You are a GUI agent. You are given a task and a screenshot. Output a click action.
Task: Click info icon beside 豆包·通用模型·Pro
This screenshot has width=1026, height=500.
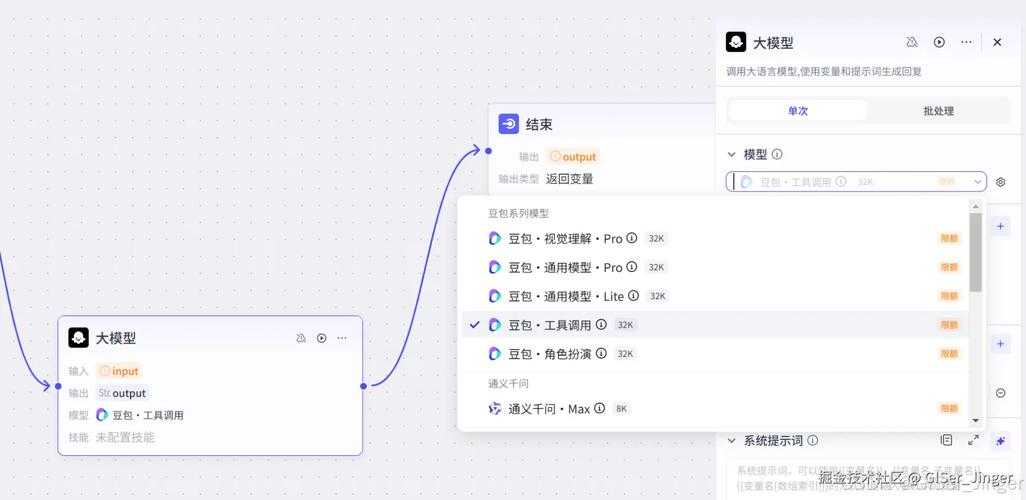(631, 267)
